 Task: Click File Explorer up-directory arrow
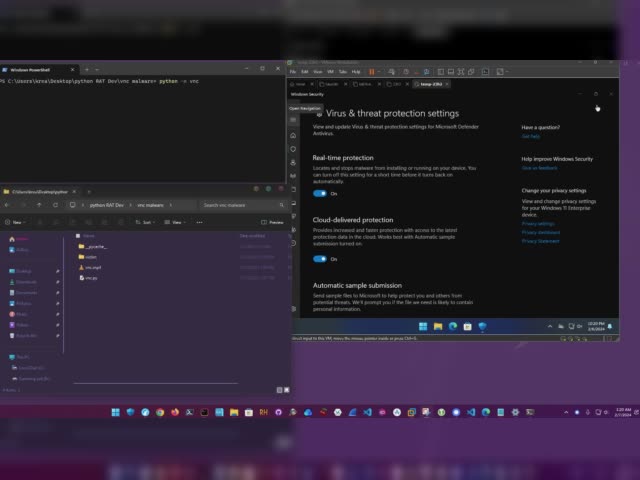coord(39,205)
